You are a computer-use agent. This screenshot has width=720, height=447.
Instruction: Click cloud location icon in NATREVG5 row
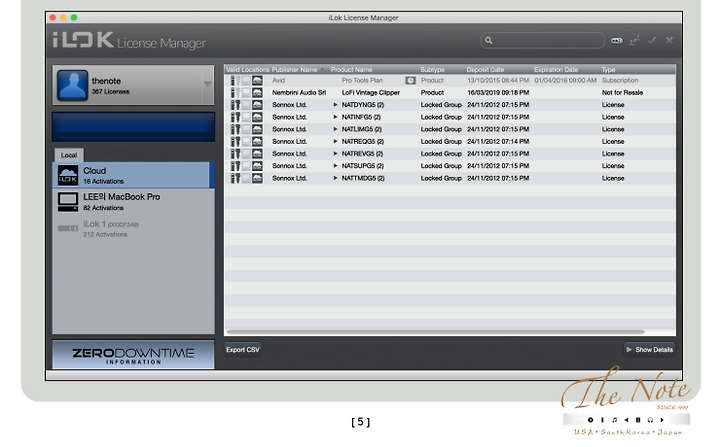(257, 153)
